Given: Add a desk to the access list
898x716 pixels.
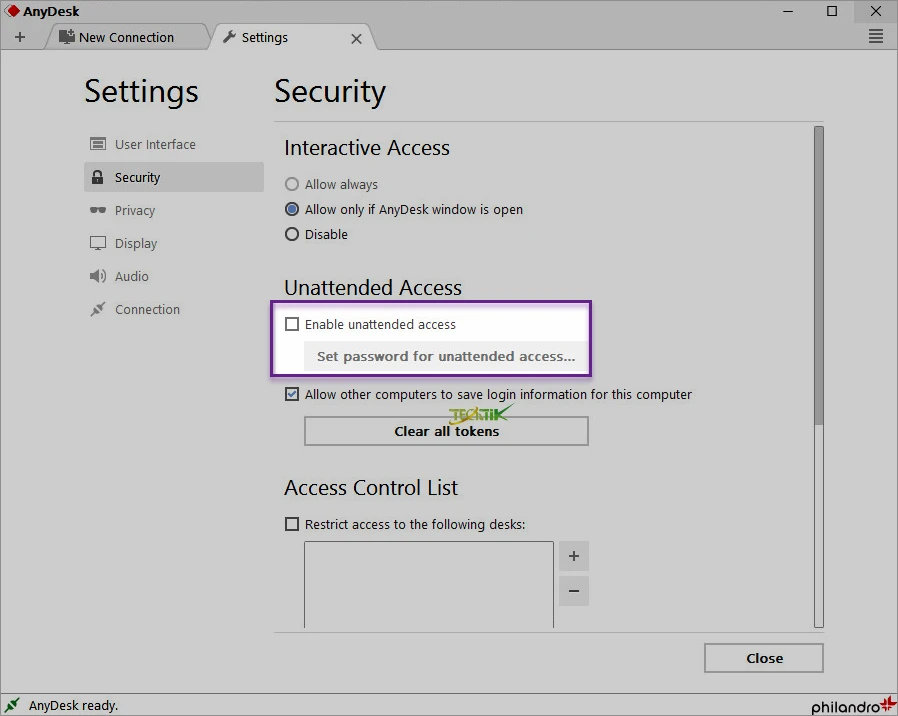Looking at the screenshot, I should (574, 556).
